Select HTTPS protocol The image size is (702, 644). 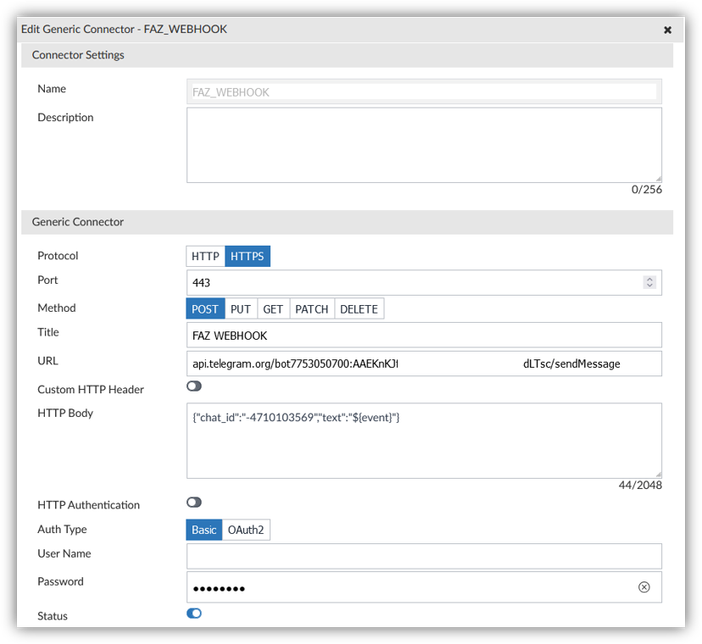[x=247, y=256]
